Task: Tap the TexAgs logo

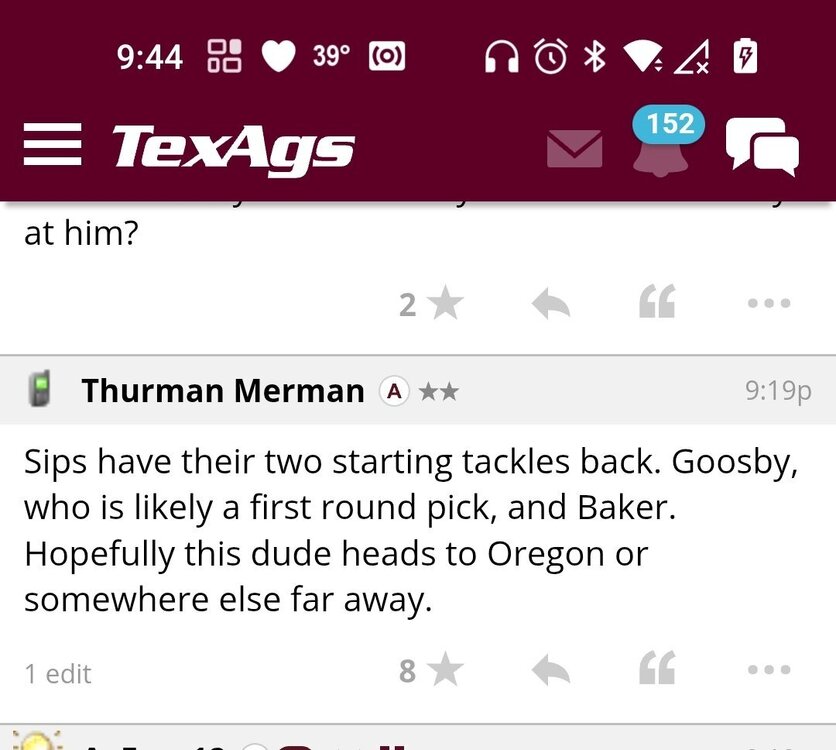Action: point(233,148)
